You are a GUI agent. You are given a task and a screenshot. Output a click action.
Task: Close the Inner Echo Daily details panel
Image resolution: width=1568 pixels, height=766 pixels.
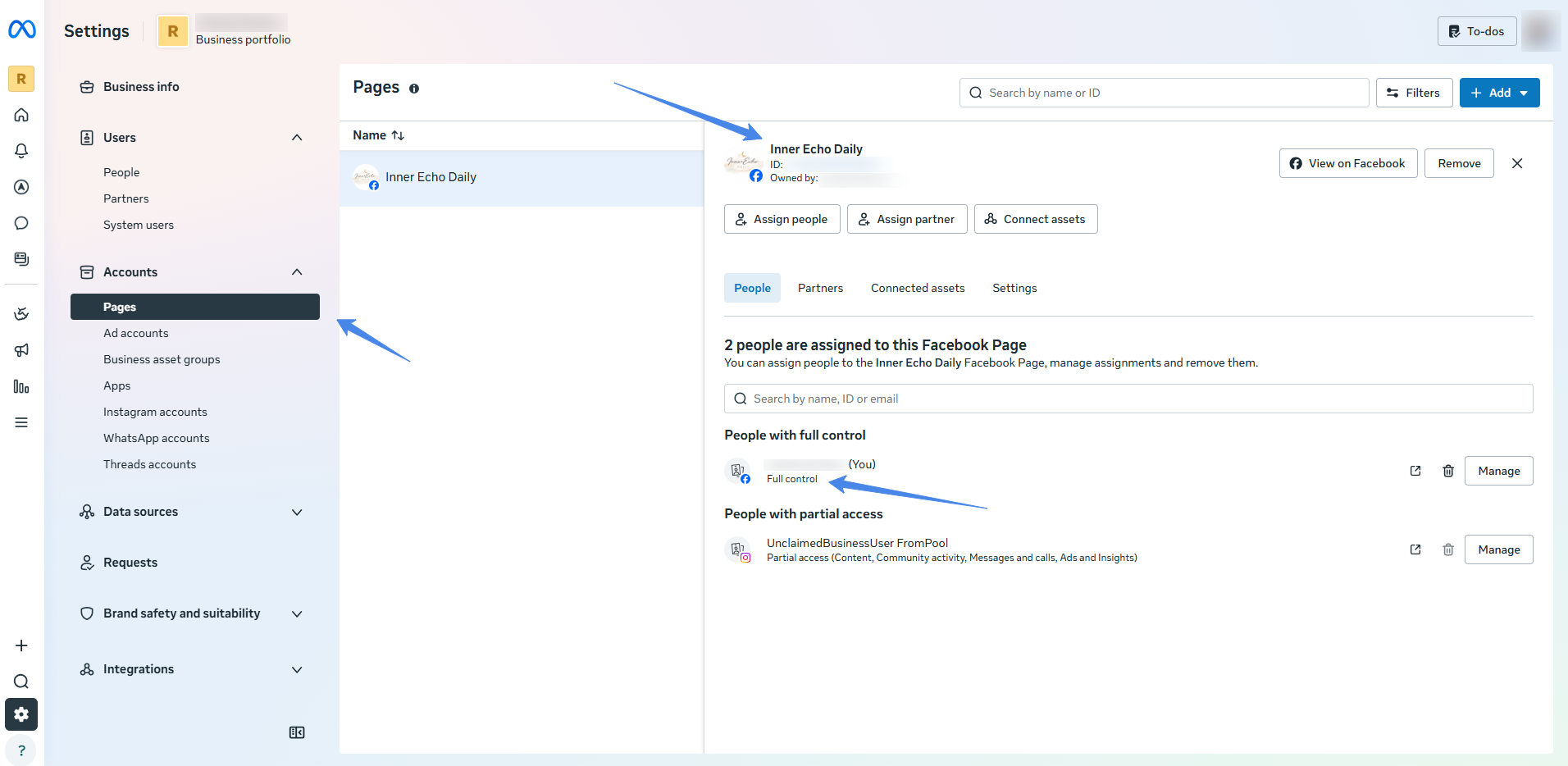click(x=1517, y=163)
